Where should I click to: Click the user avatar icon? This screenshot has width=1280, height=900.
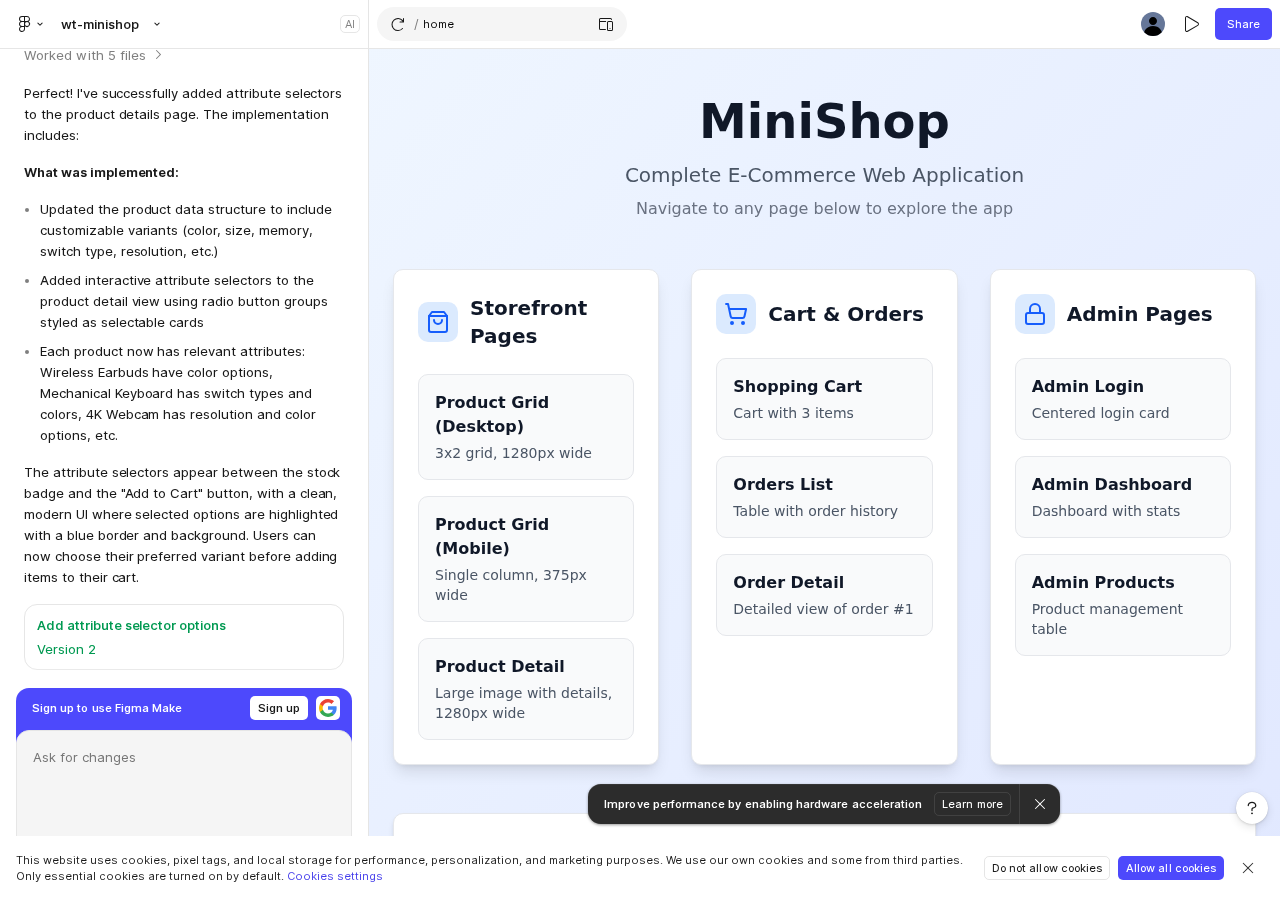tap(1152, 22)
